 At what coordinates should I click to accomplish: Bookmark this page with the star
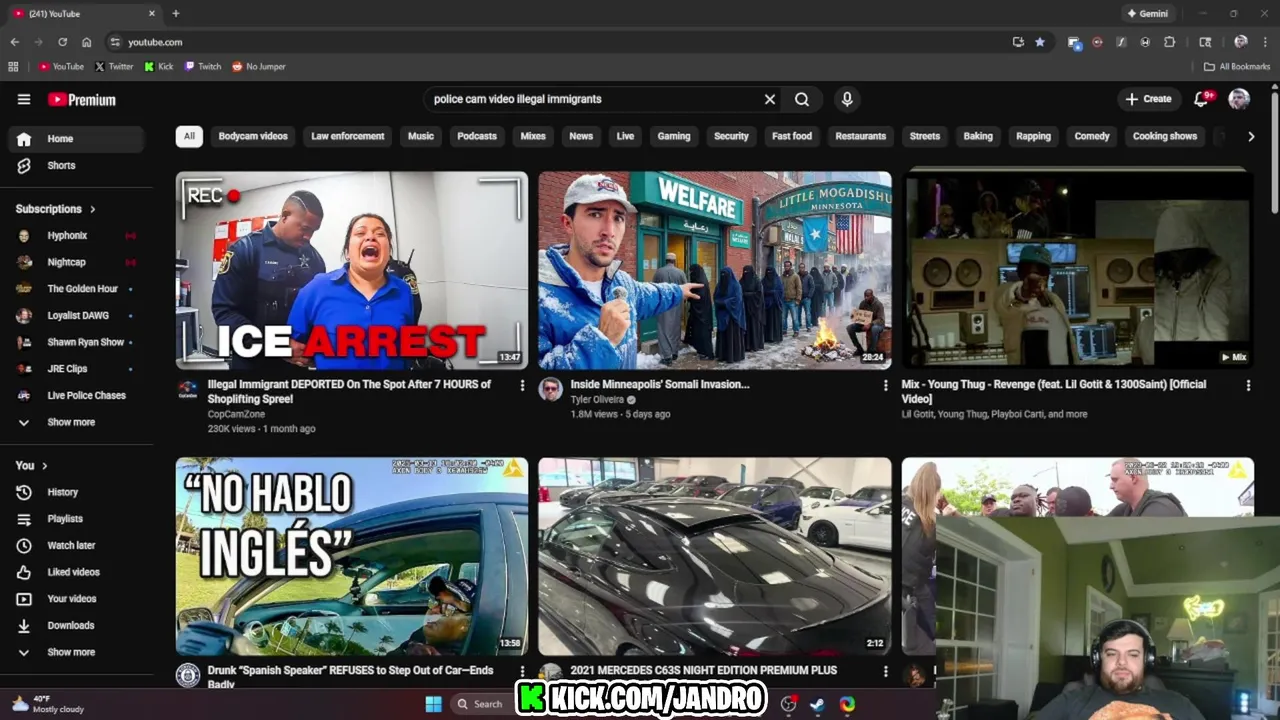[x=1040, y=42]
